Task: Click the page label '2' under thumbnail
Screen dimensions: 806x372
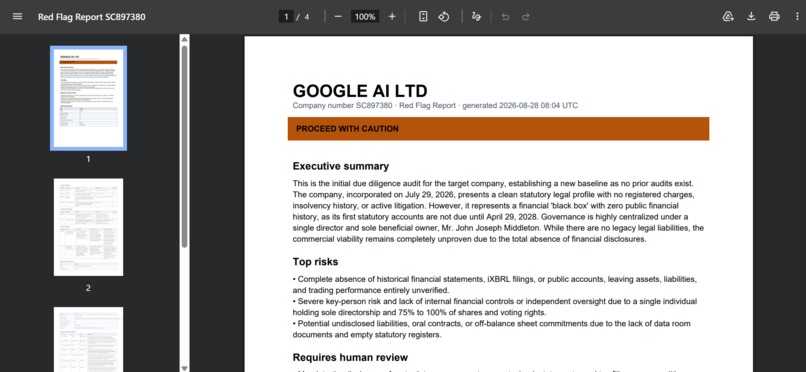Action: [x=88, y=288]
